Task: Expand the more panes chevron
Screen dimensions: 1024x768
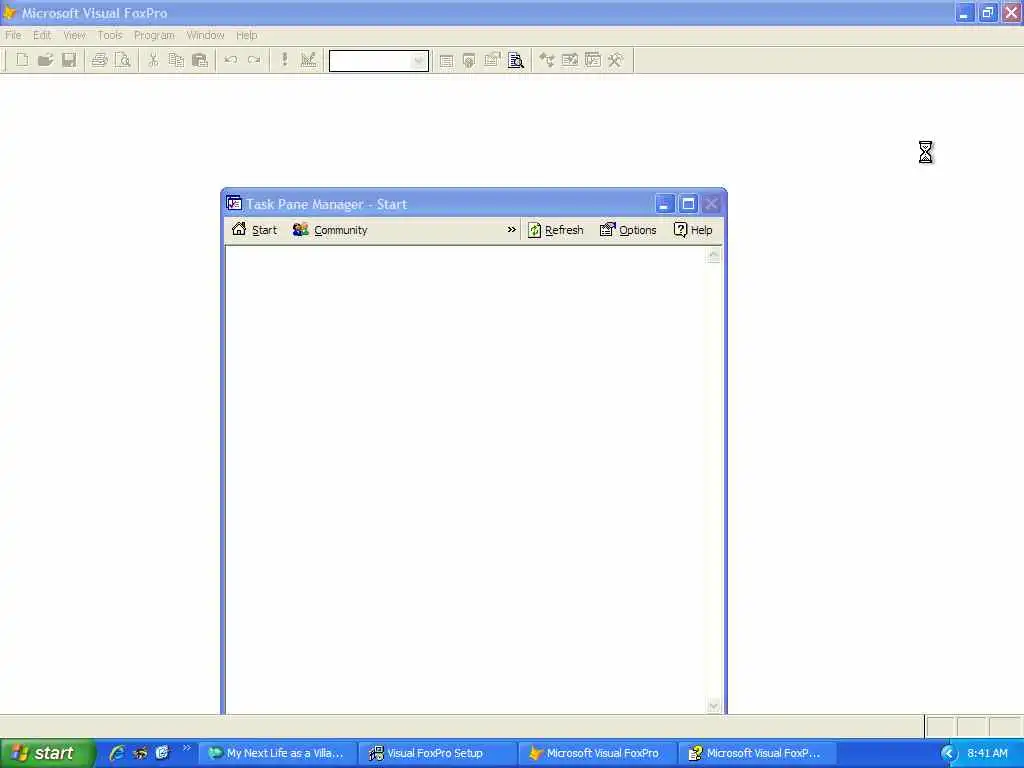Action: 511,230
